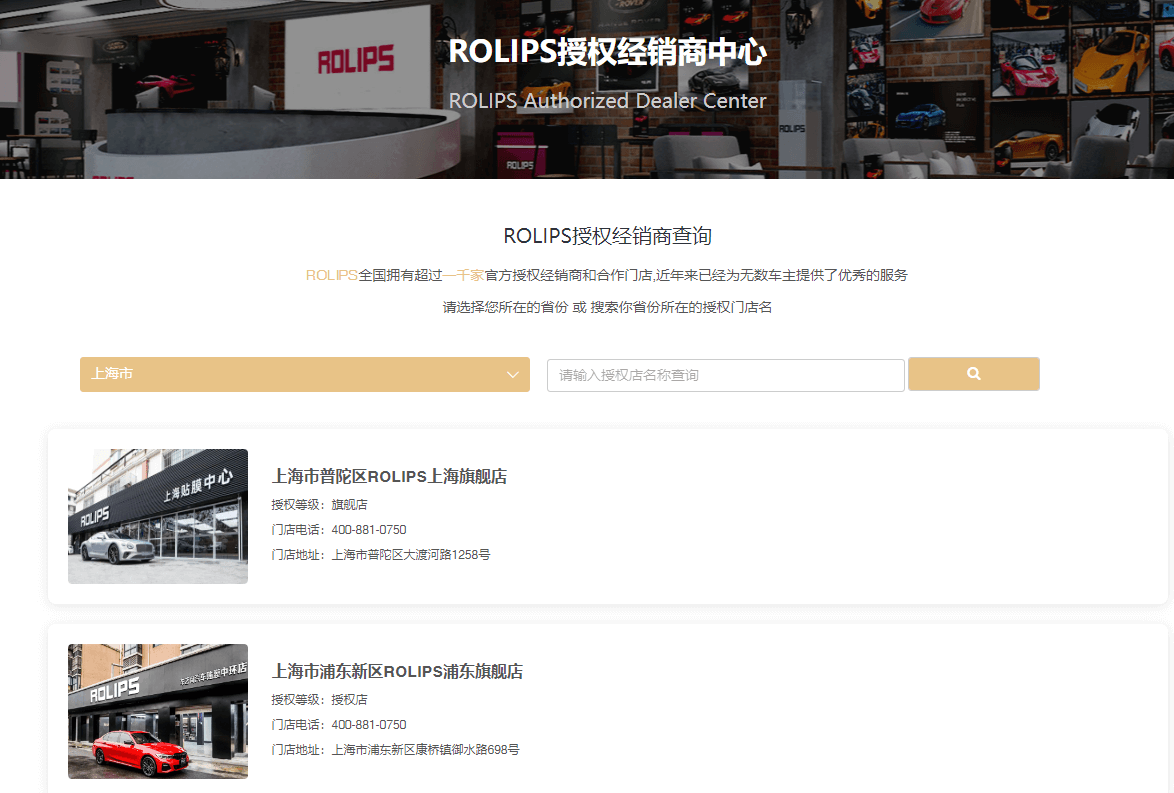Screen dimensions: 1174x793
Task: Click the ROLIPS Authorized Dealer Center subtitle
Action: (607, 101)
